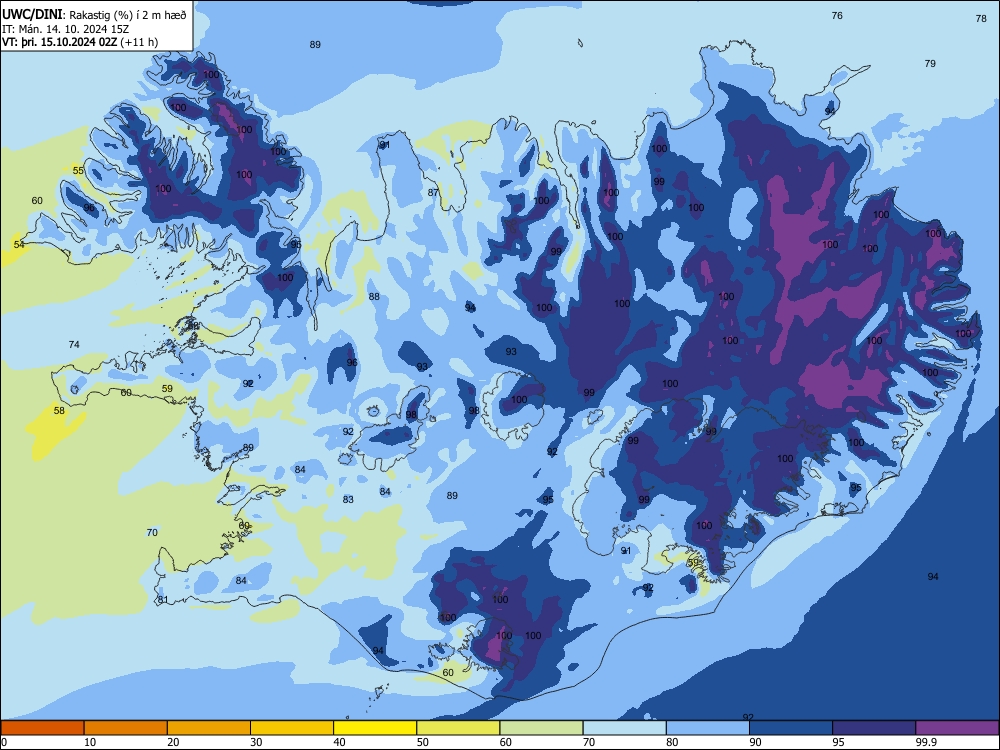Click the humidity value '55' on the map
1000x750 pixels.
click(x=78, y=170)
